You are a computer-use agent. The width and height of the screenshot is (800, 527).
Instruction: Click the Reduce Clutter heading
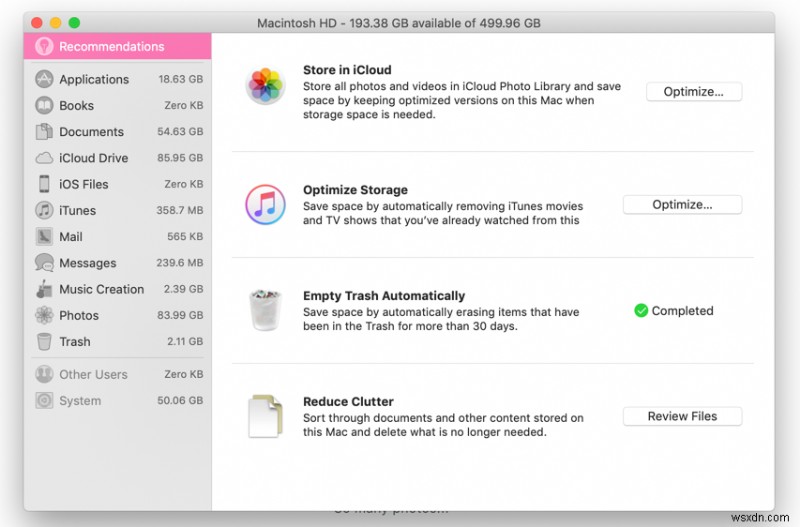[348, 401]
